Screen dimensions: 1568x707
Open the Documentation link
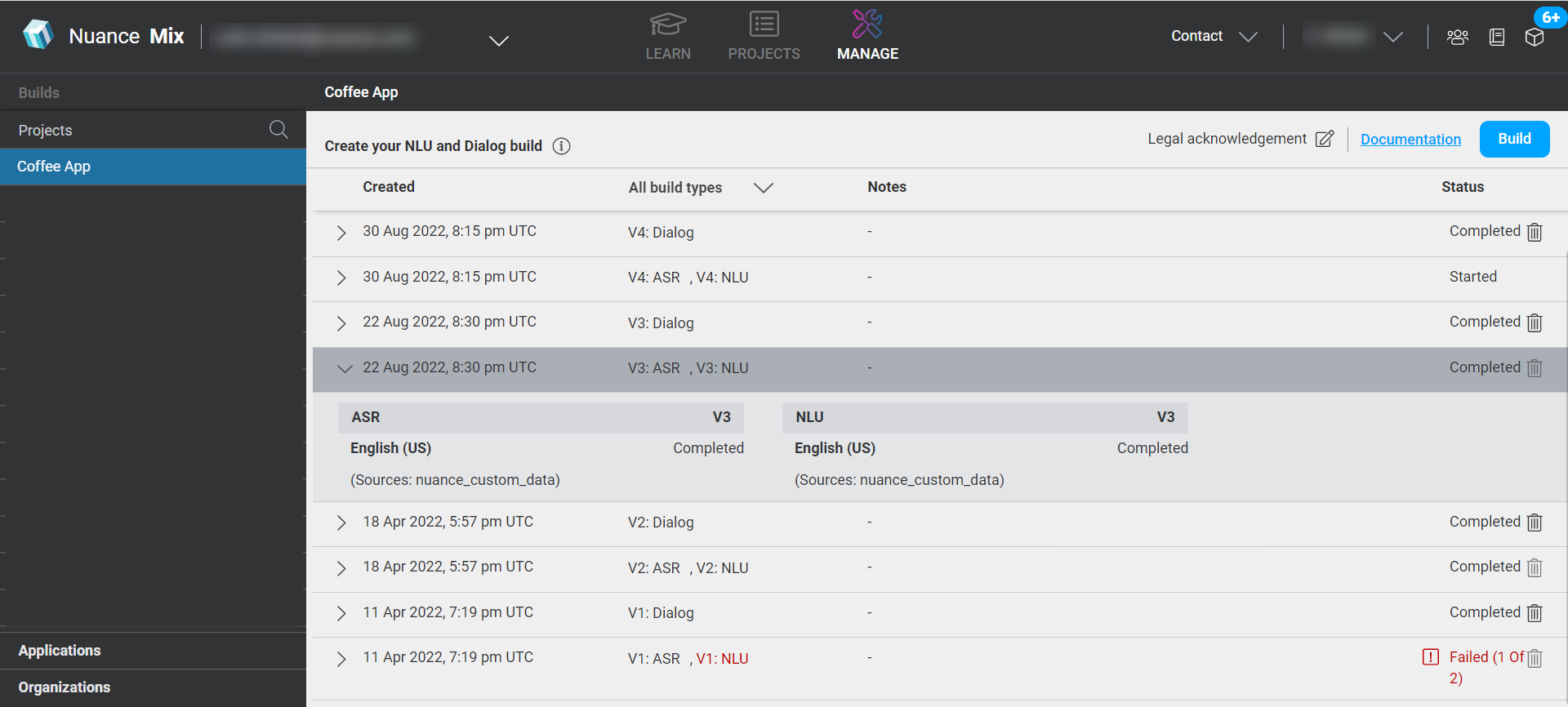(1410, 140)
